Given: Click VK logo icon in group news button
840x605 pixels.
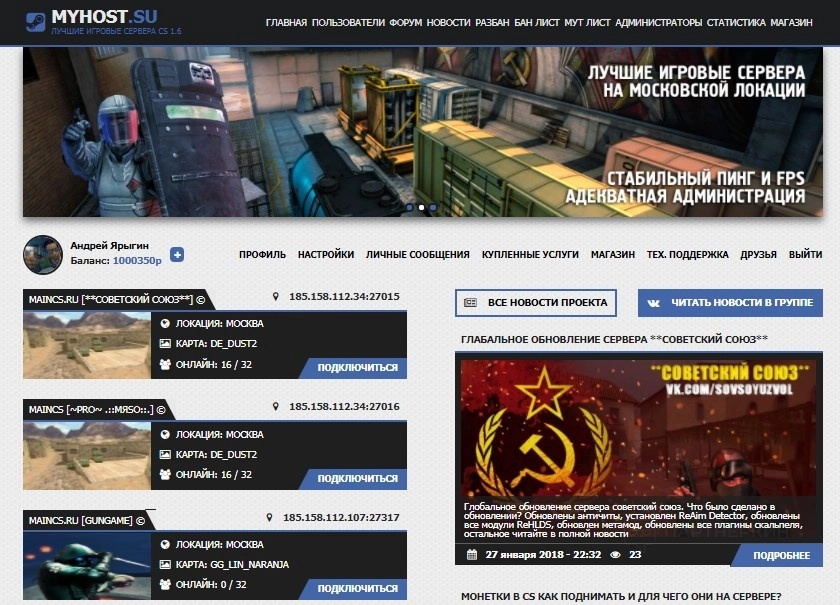Looking at the screenshot, I should (654, 303).
